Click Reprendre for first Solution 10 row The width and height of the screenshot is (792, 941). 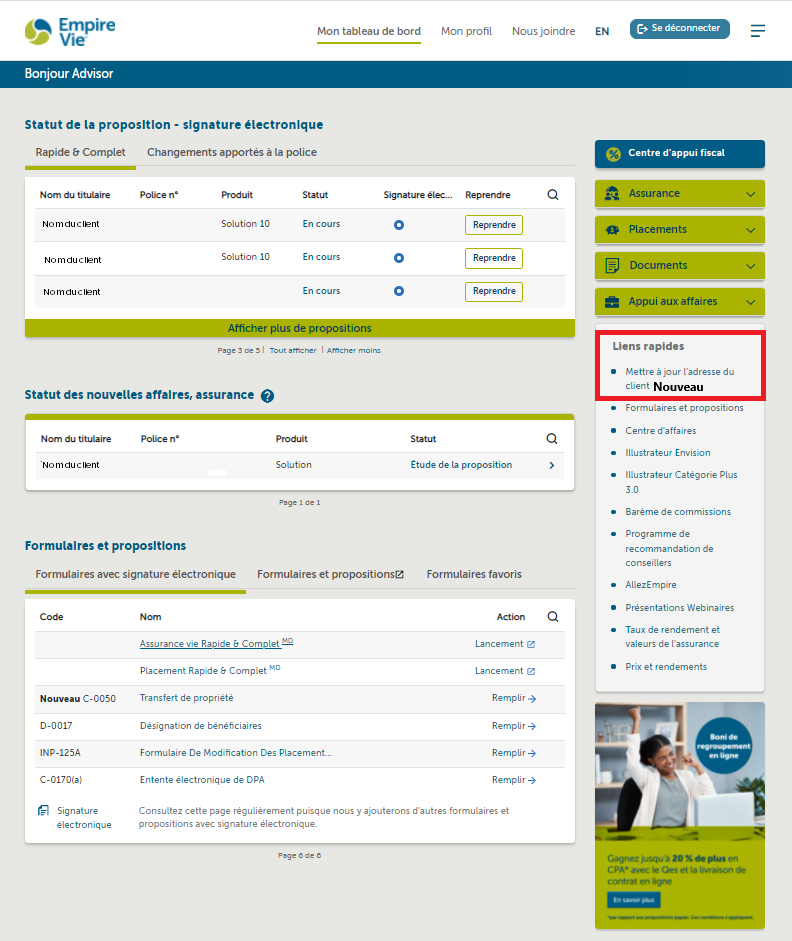[494, 225]
